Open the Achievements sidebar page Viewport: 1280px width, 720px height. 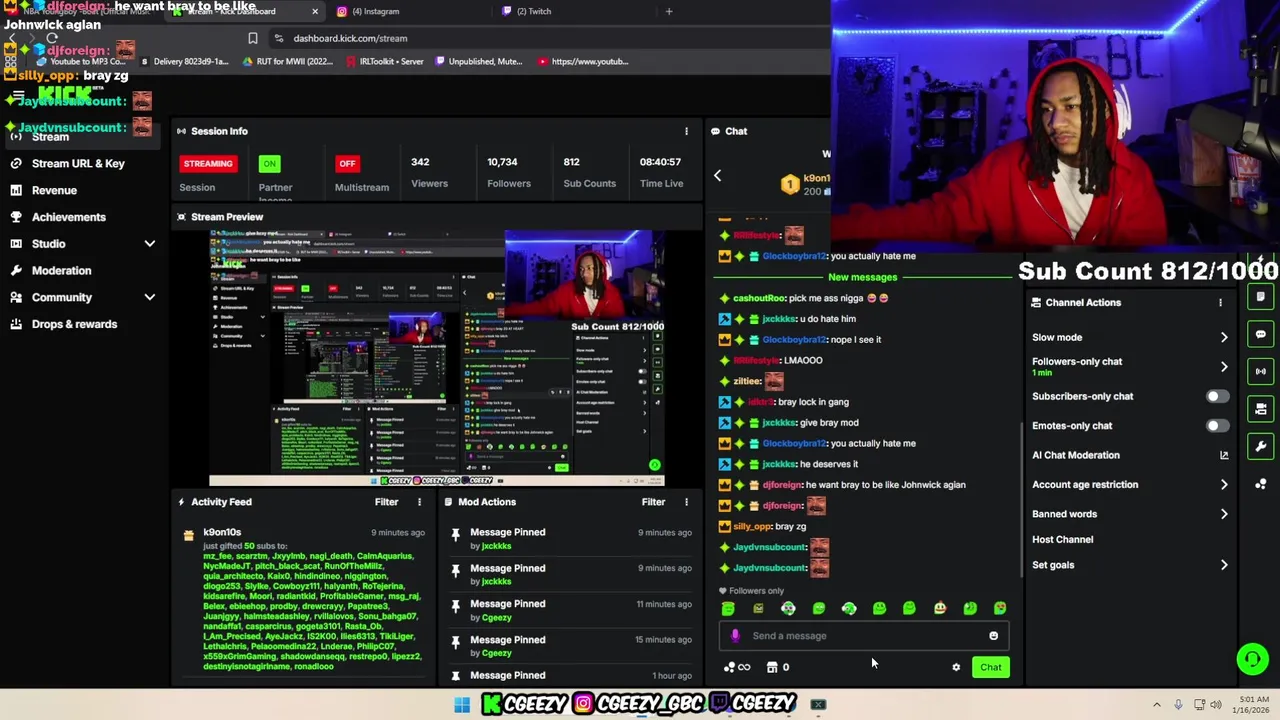(x=68, y=217)
